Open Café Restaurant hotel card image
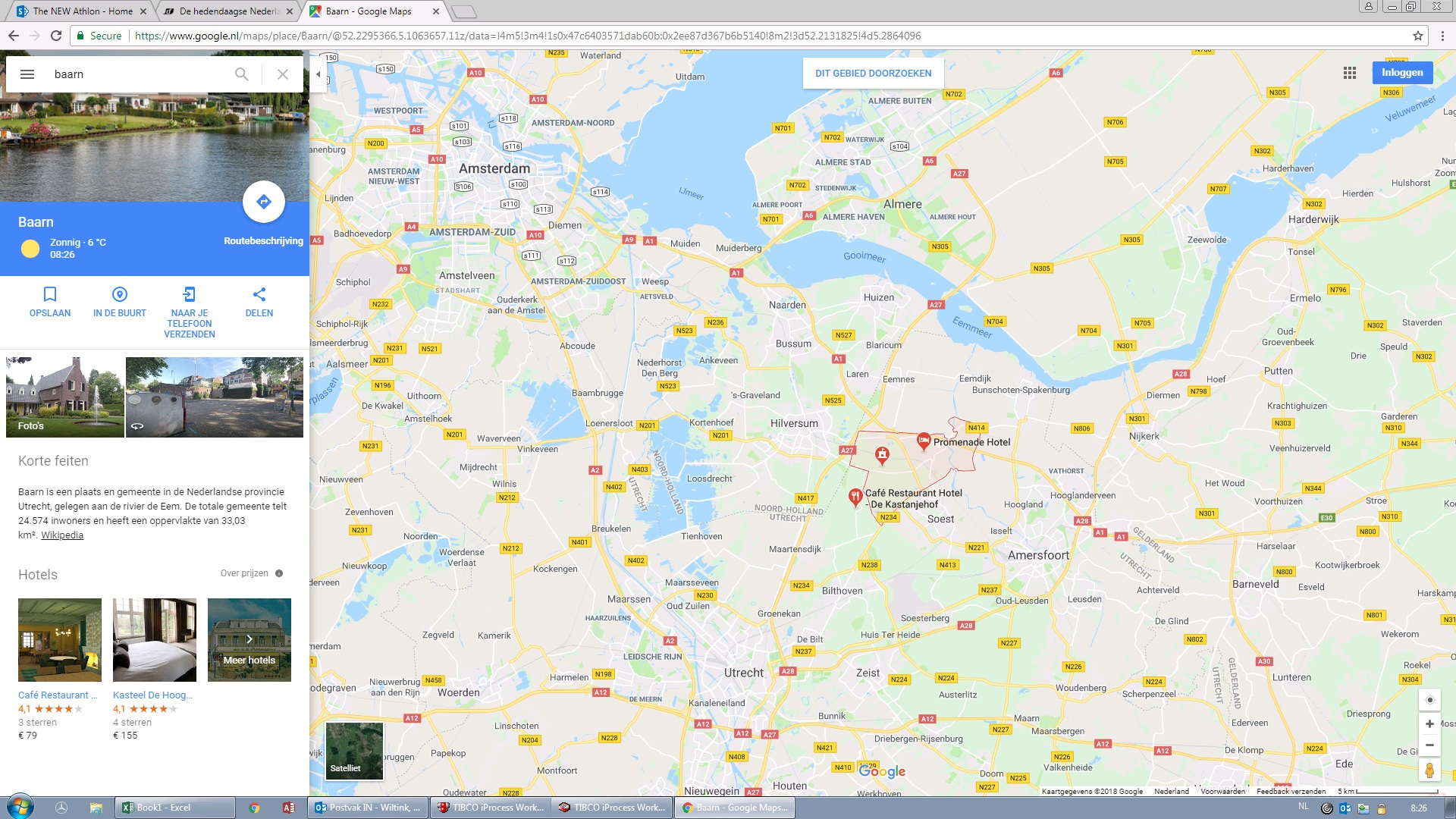1456x819 pixels. (x=60, y=640)
